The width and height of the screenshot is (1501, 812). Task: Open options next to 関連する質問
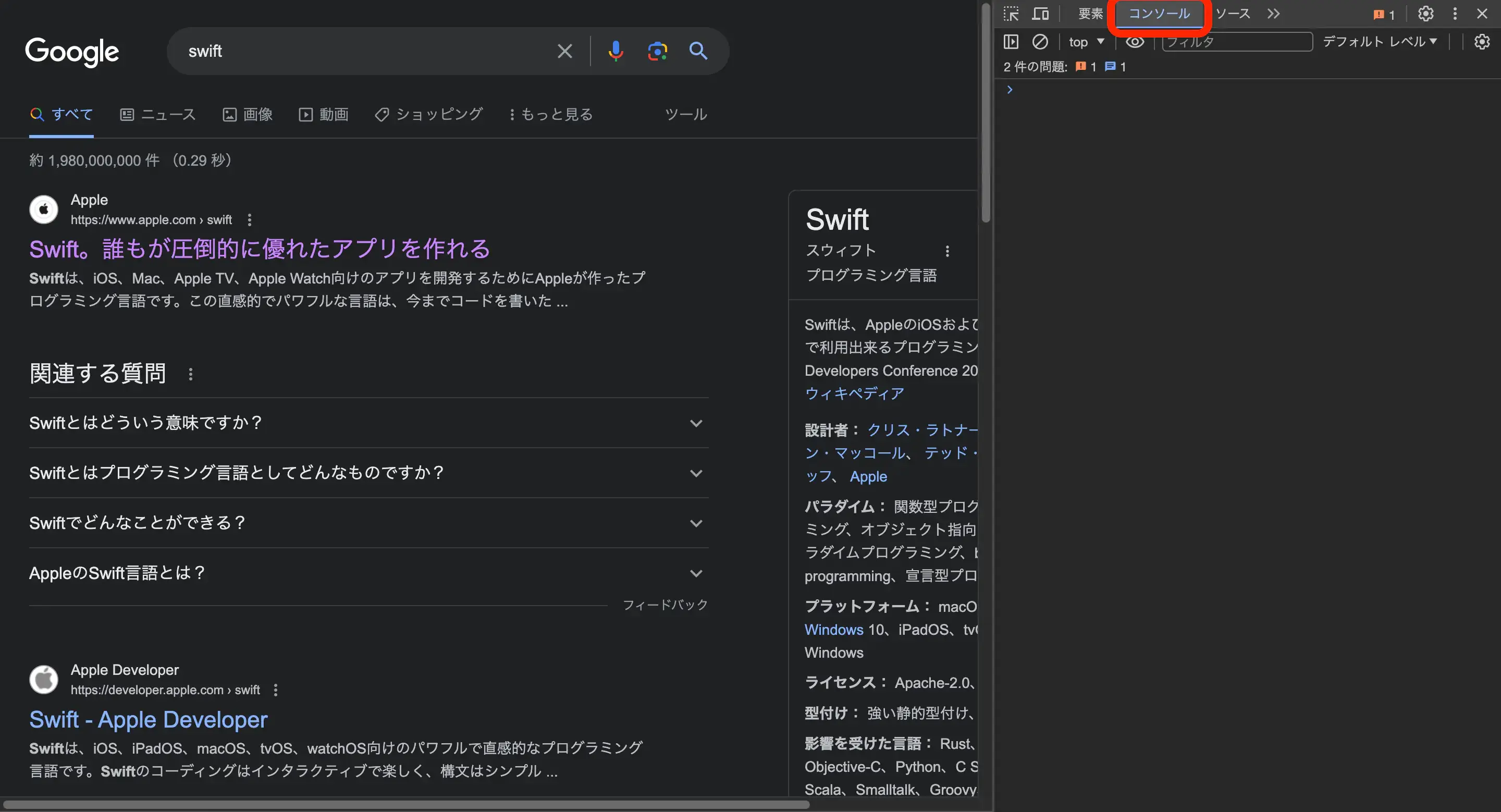click(191, 374)
